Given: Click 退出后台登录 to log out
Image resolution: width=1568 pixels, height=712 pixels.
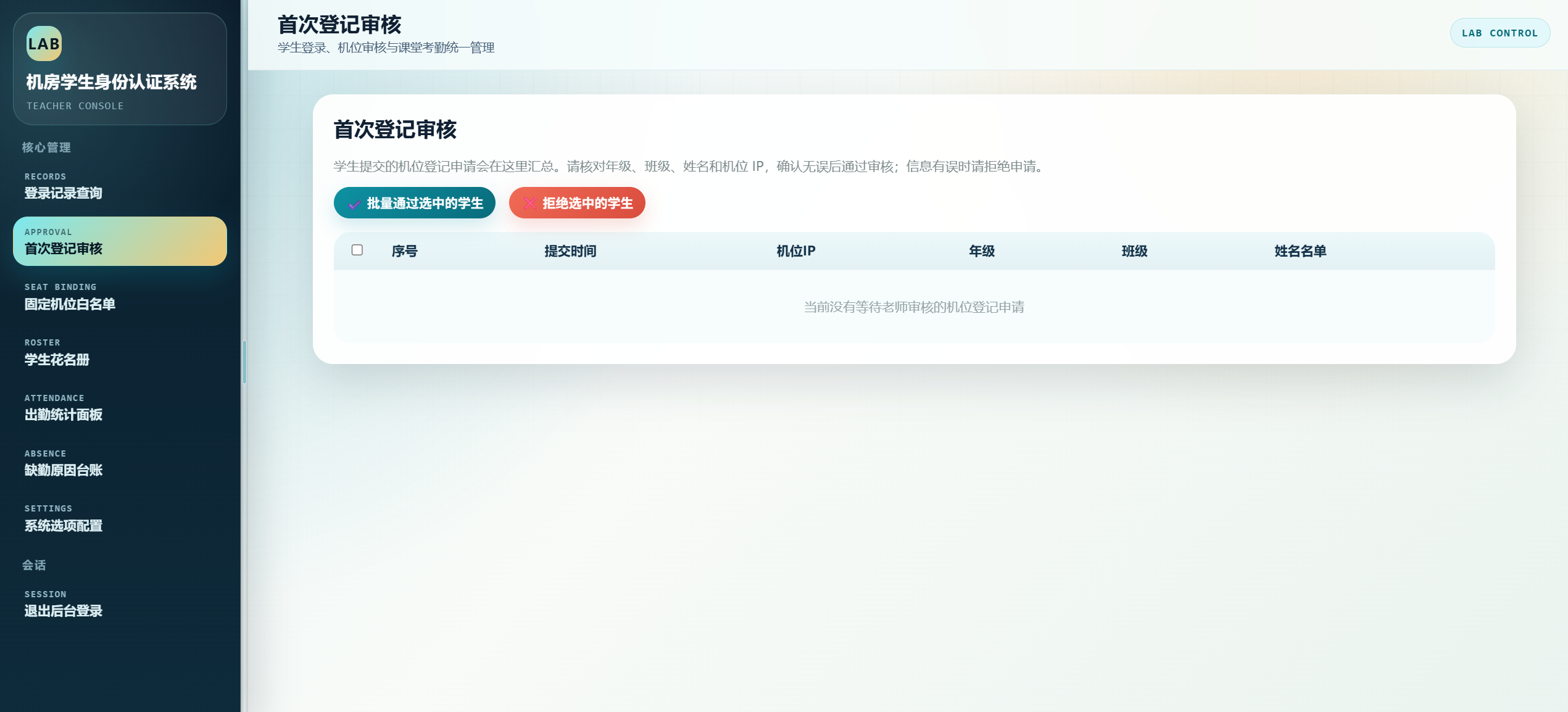Looking at the screenshot, I should pyautogui.click(x=120, y=603).
